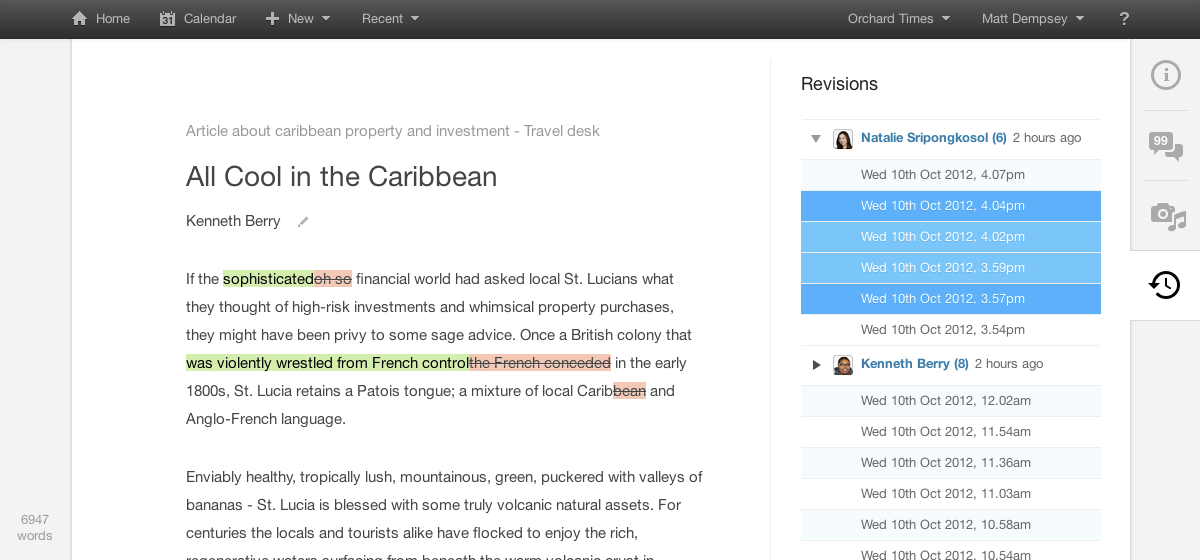Open the Recent dropdown menu

click(390, 19)
